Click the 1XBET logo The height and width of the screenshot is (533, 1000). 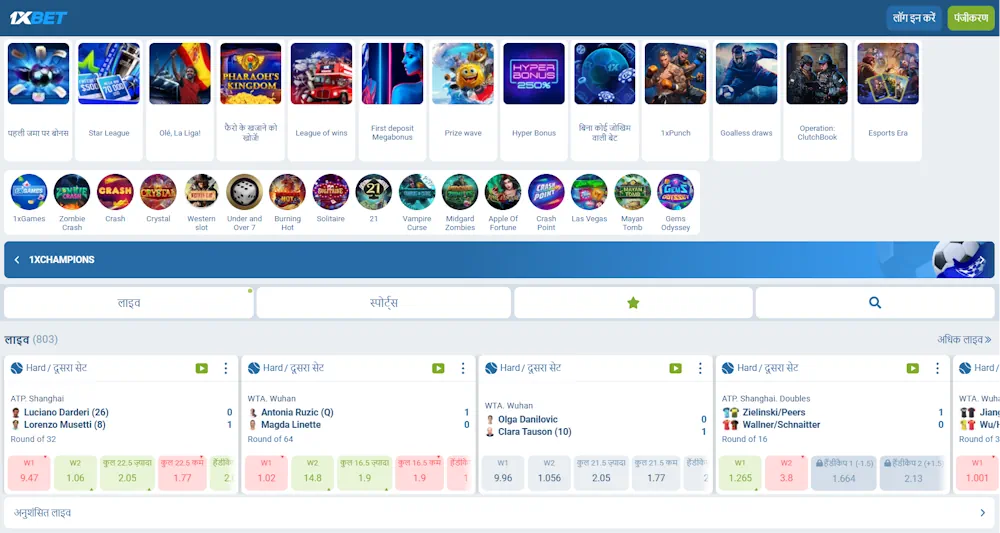[x=38, y=18]
